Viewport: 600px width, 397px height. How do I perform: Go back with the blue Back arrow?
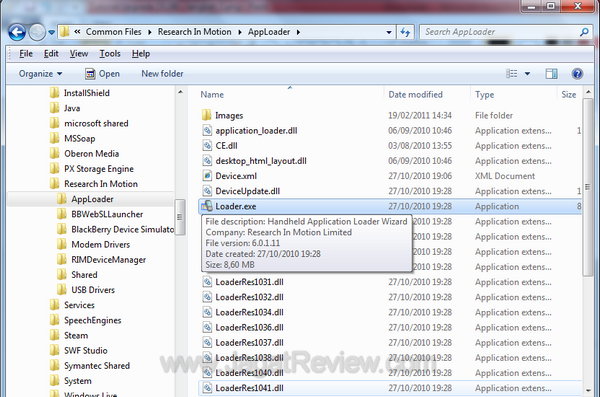17,32
